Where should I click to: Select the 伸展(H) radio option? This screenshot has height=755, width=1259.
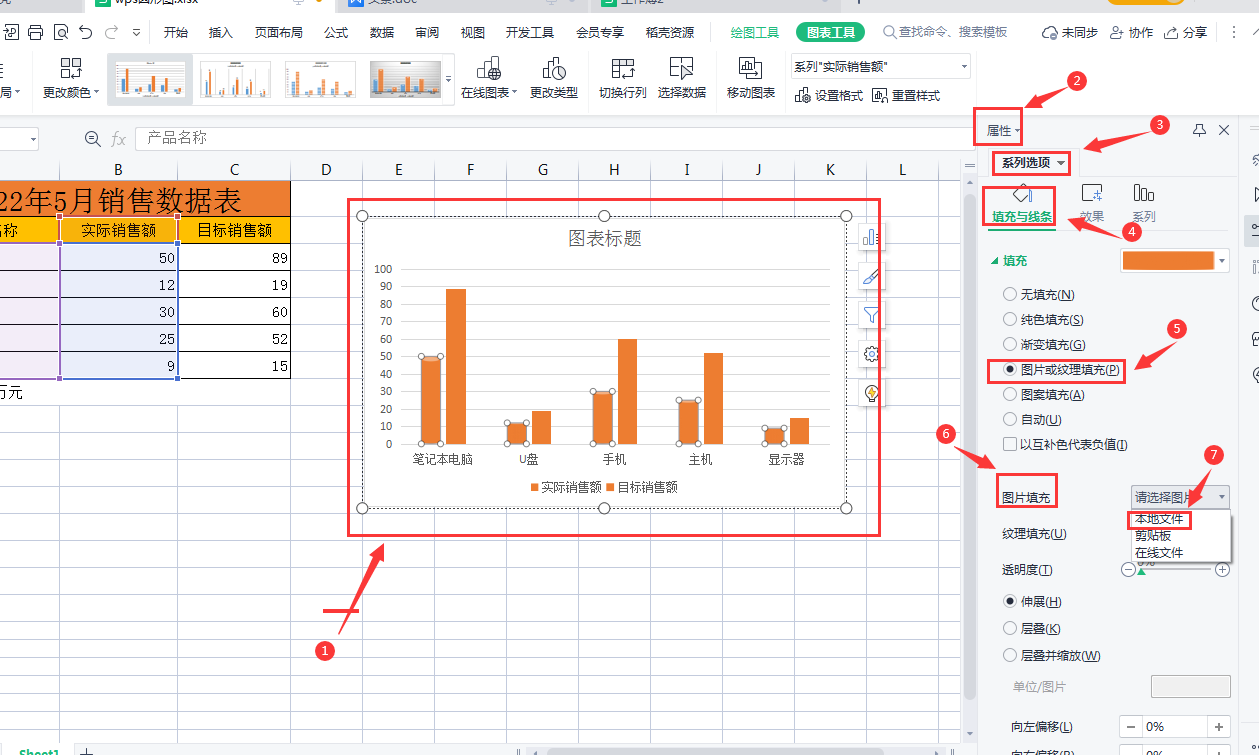point(1010,602)
